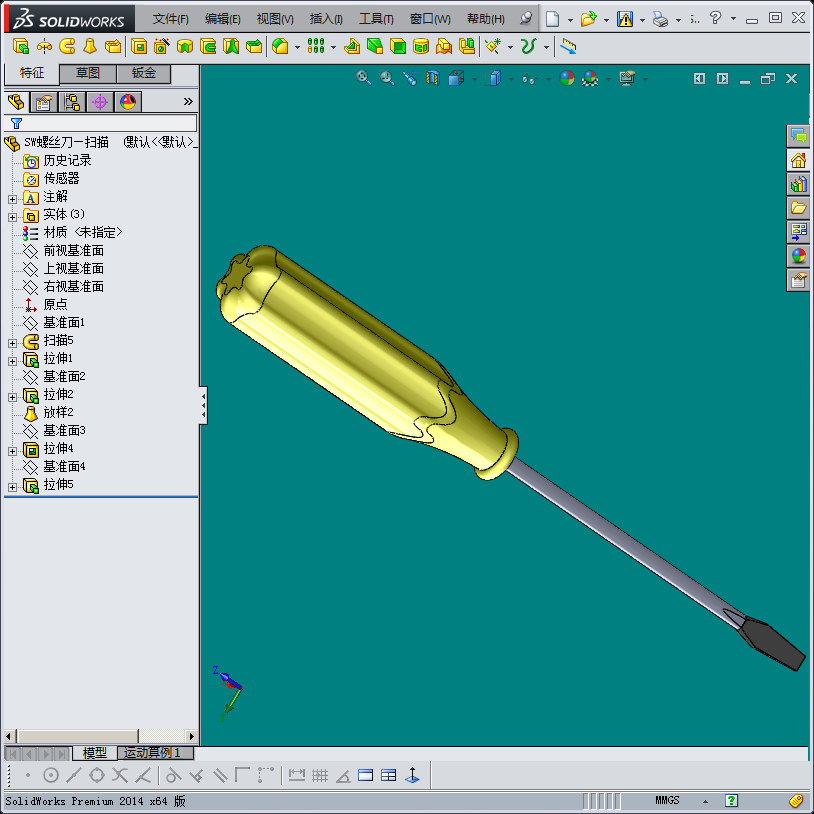The height and width of the screenshot is (814, 814).
Task: Open the 插入(I) menu
Action: click(325, 19)
